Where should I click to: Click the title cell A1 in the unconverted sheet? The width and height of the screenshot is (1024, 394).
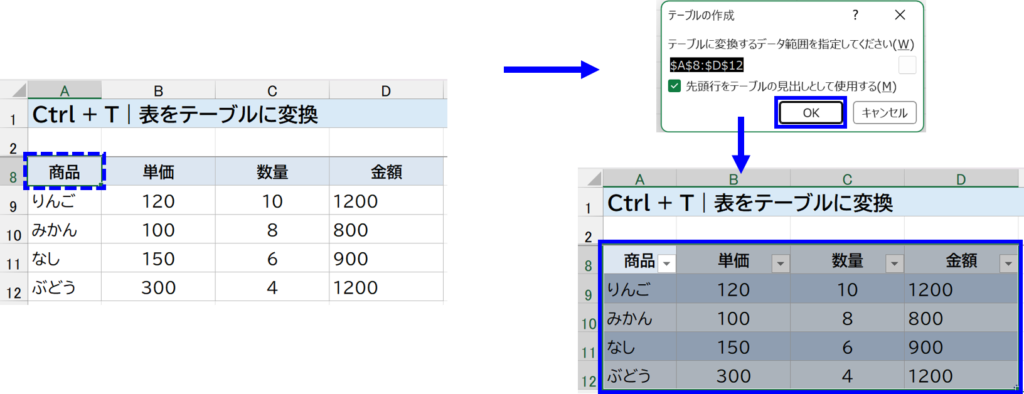tap(238, 115)
